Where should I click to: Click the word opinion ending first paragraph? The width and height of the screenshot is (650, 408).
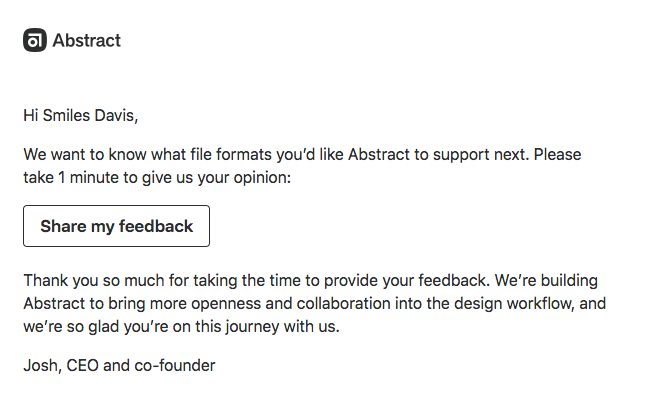click(260, 177)
